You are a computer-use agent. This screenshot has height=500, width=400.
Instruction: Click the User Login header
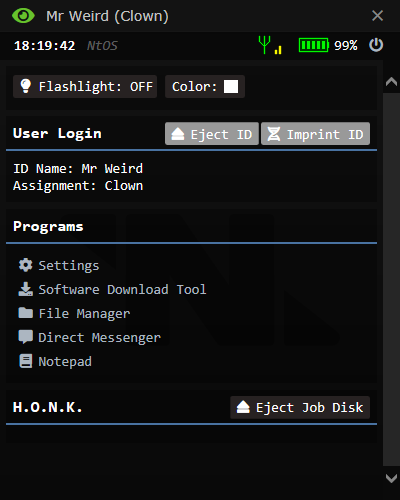pos(57,134)
